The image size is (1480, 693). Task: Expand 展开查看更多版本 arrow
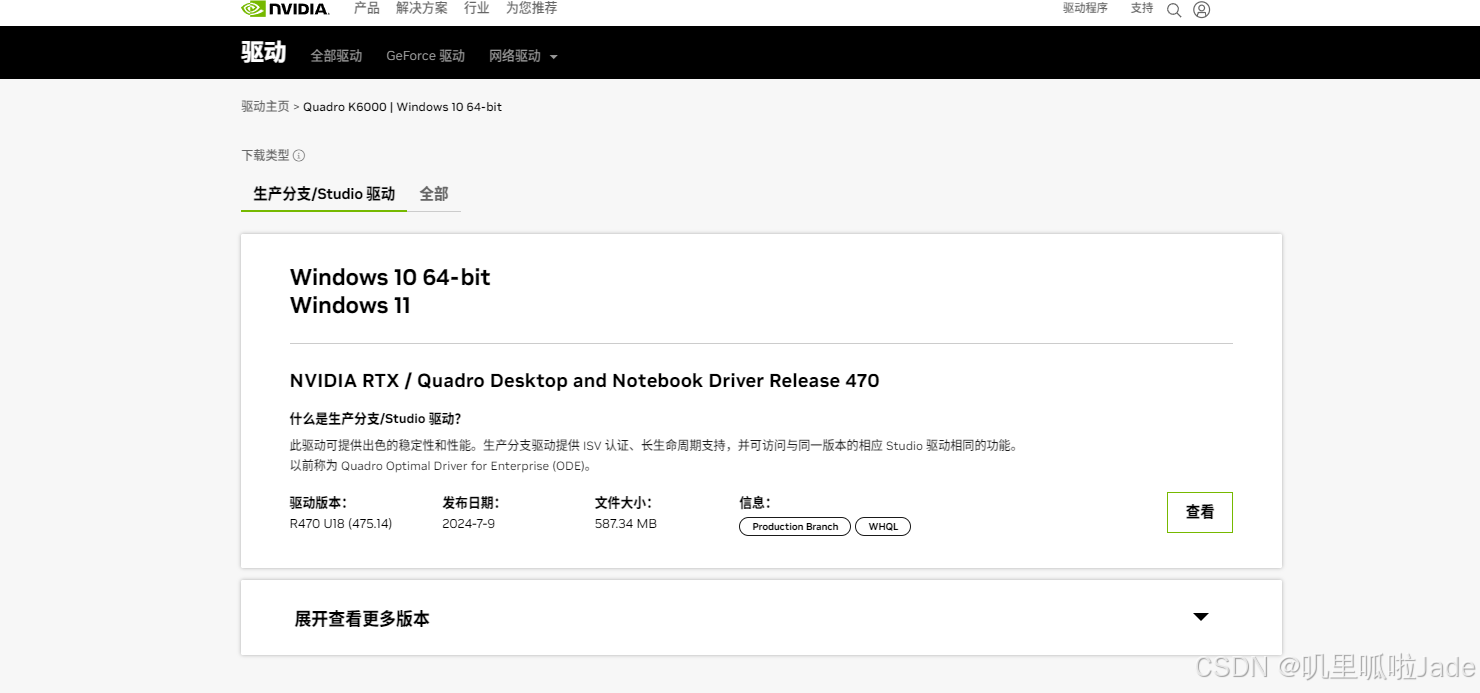tap(1201, 617)
